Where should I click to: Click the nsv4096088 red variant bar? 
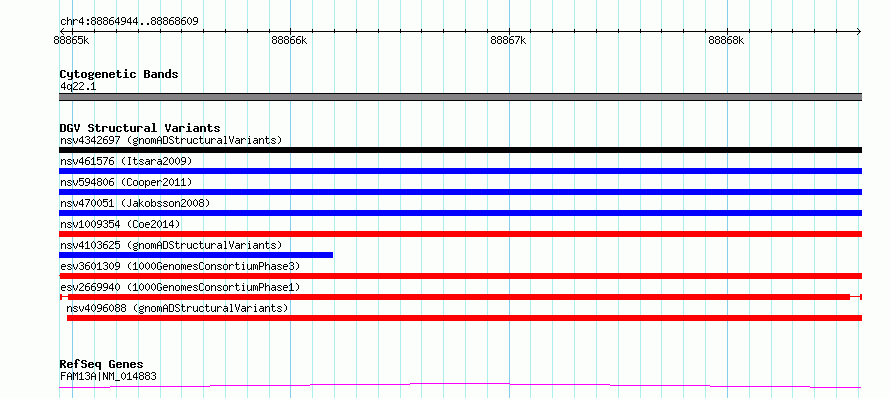pos(464,318)
